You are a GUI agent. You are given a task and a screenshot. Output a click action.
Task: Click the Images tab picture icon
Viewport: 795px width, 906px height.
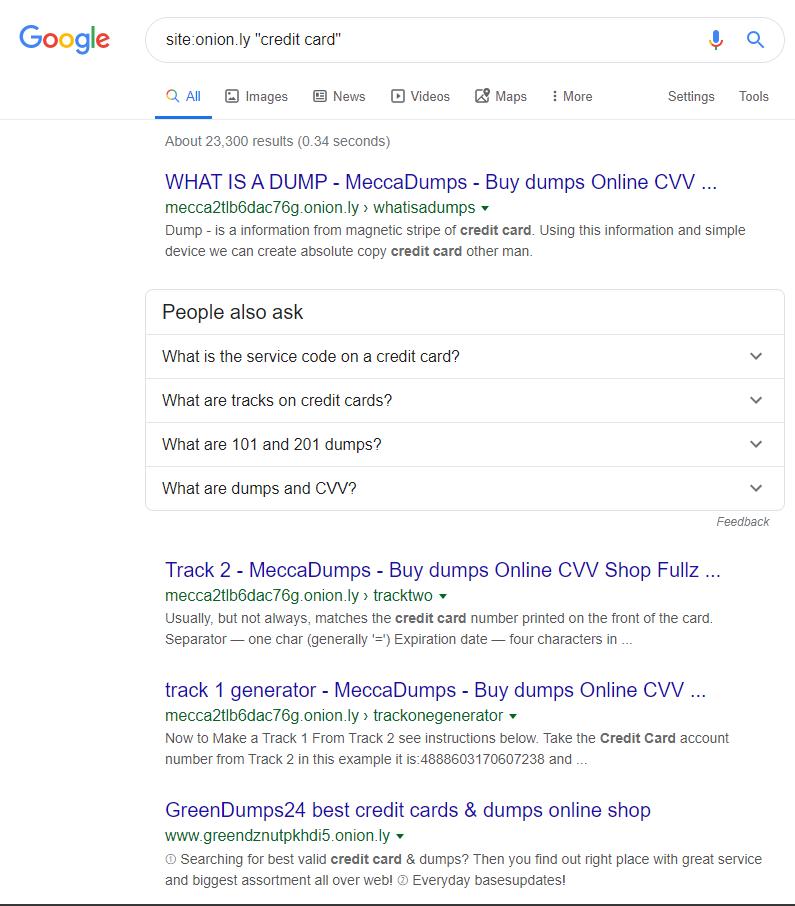(x=232, y=96)
